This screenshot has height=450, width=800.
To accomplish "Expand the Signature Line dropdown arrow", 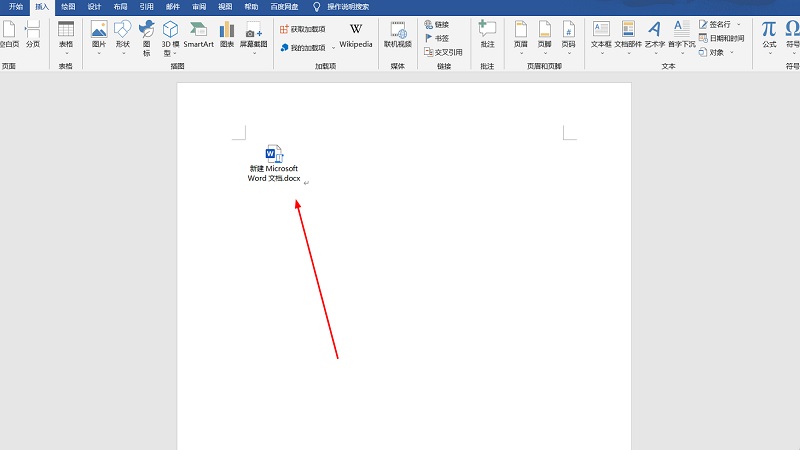I will [x=739, y=24].
